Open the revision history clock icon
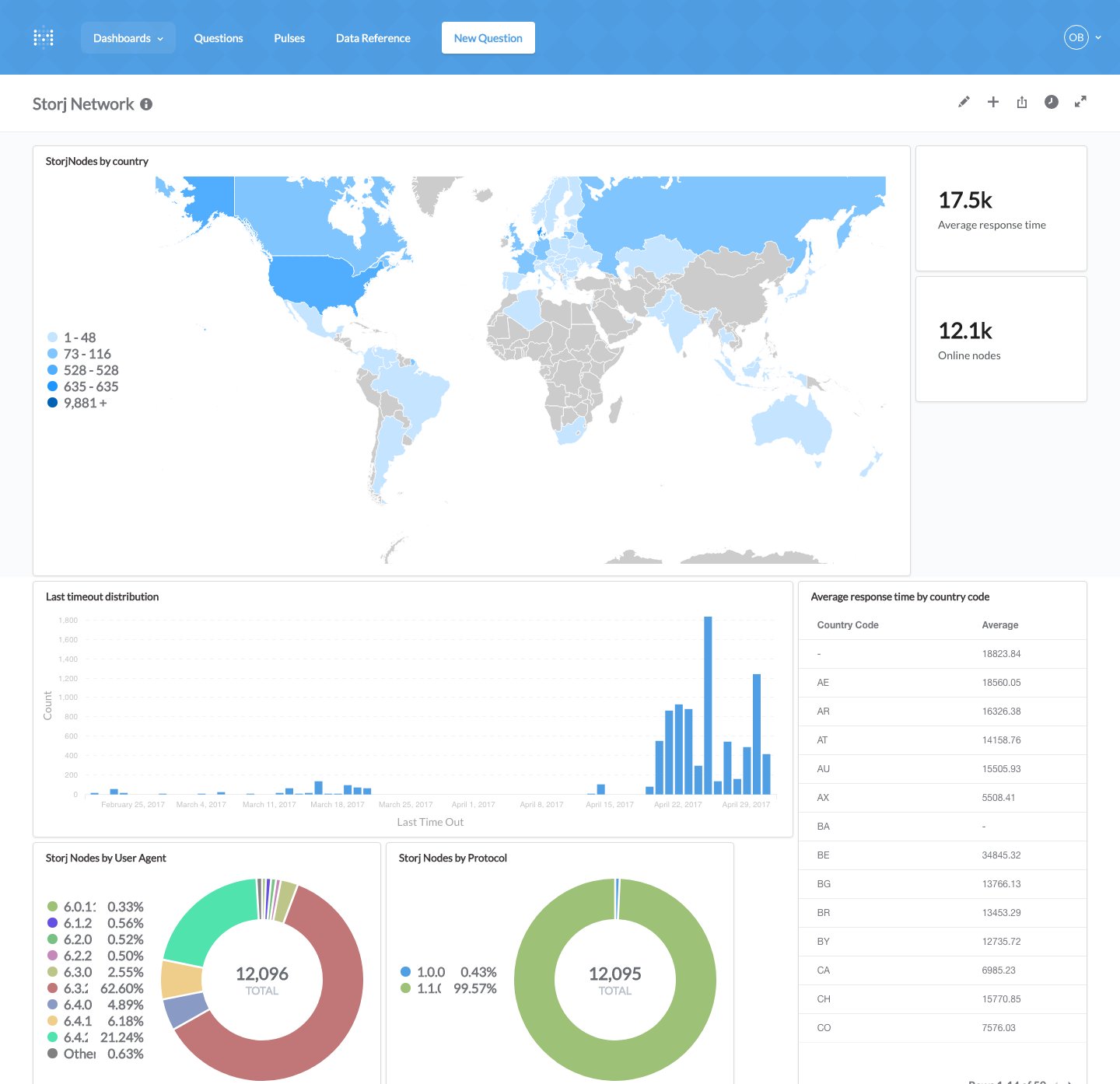Screen dimensions: 1120x1084 [1052, 102]
